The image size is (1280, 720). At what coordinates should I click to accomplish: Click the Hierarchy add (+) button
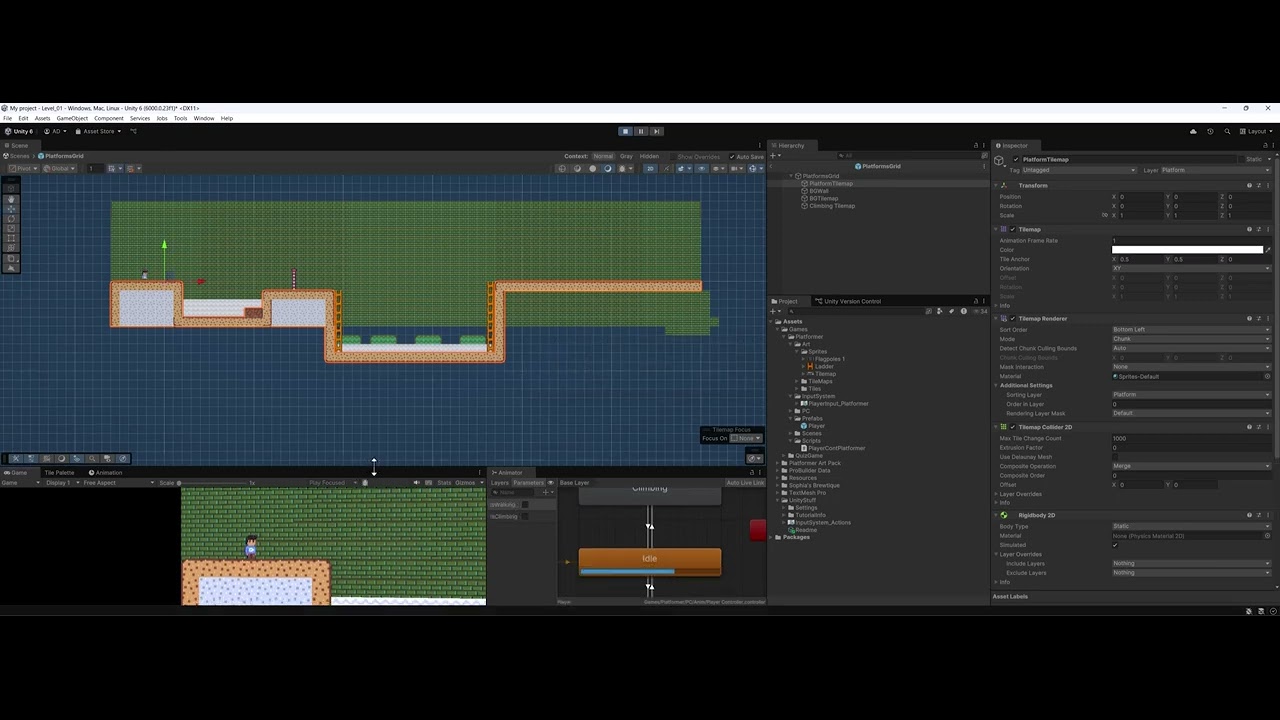774,156
